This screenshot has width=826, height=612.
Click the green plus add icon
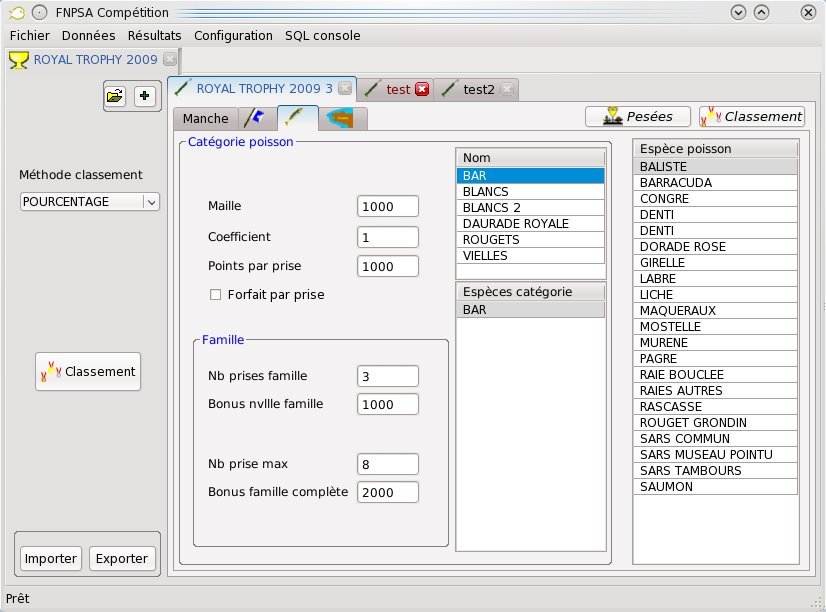(145, 96)
